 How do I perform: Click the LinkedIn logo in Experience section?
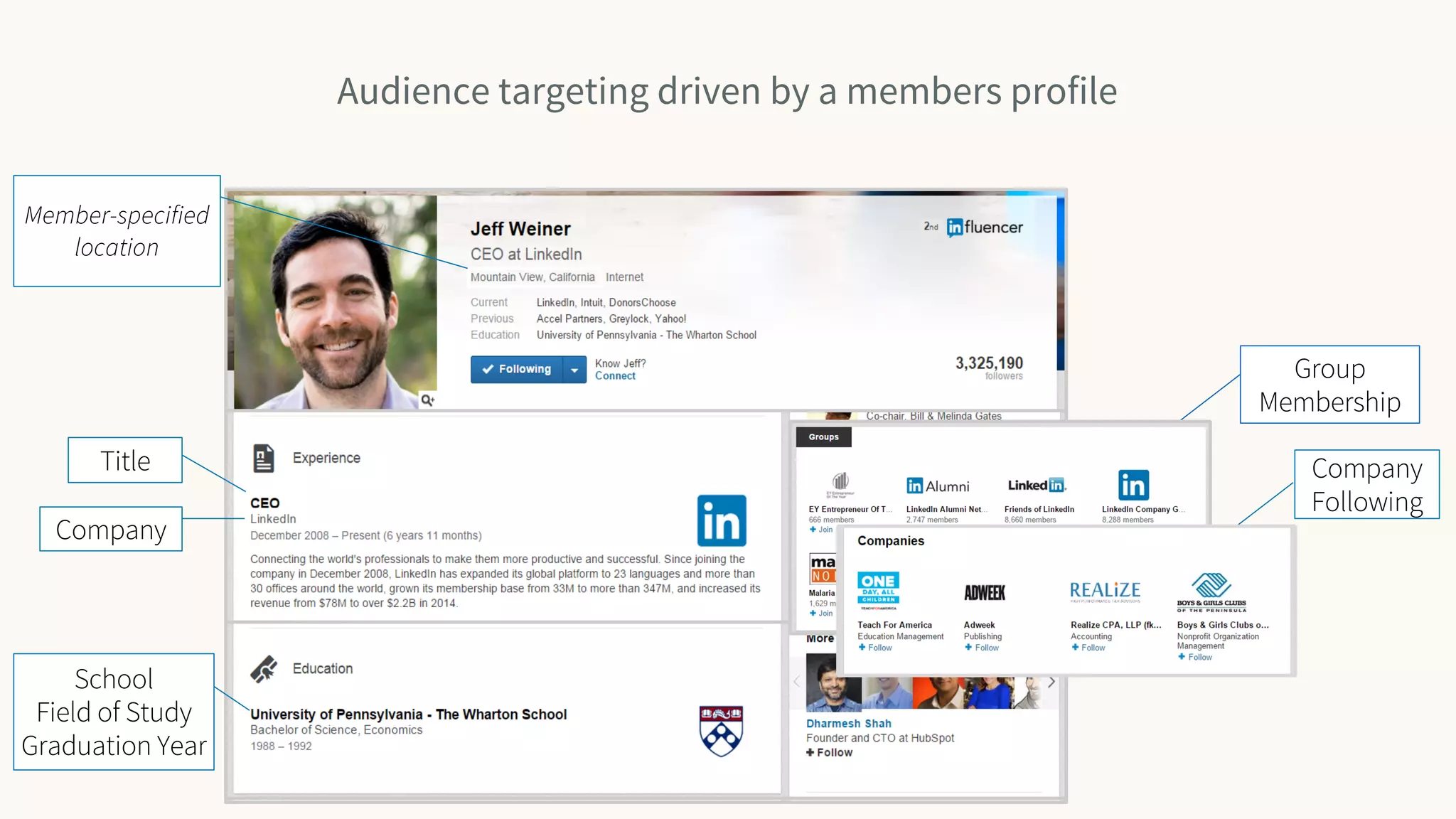click(x=722, y=520)
